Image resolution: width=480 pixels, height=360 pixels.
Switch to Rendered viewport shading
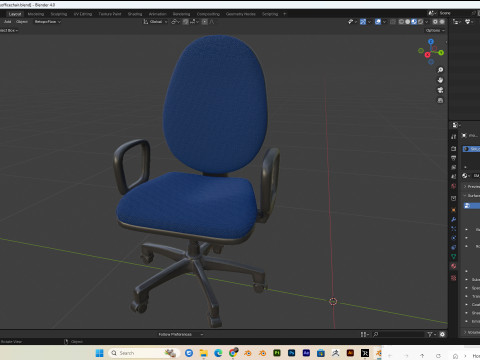(x=420, y=22)
